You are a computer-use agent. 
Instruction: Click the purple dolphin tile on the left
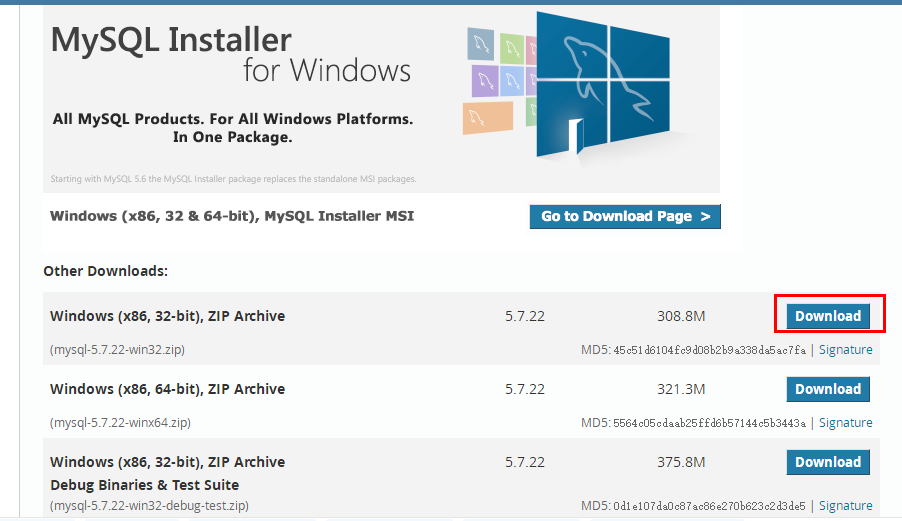pos(486,80)
